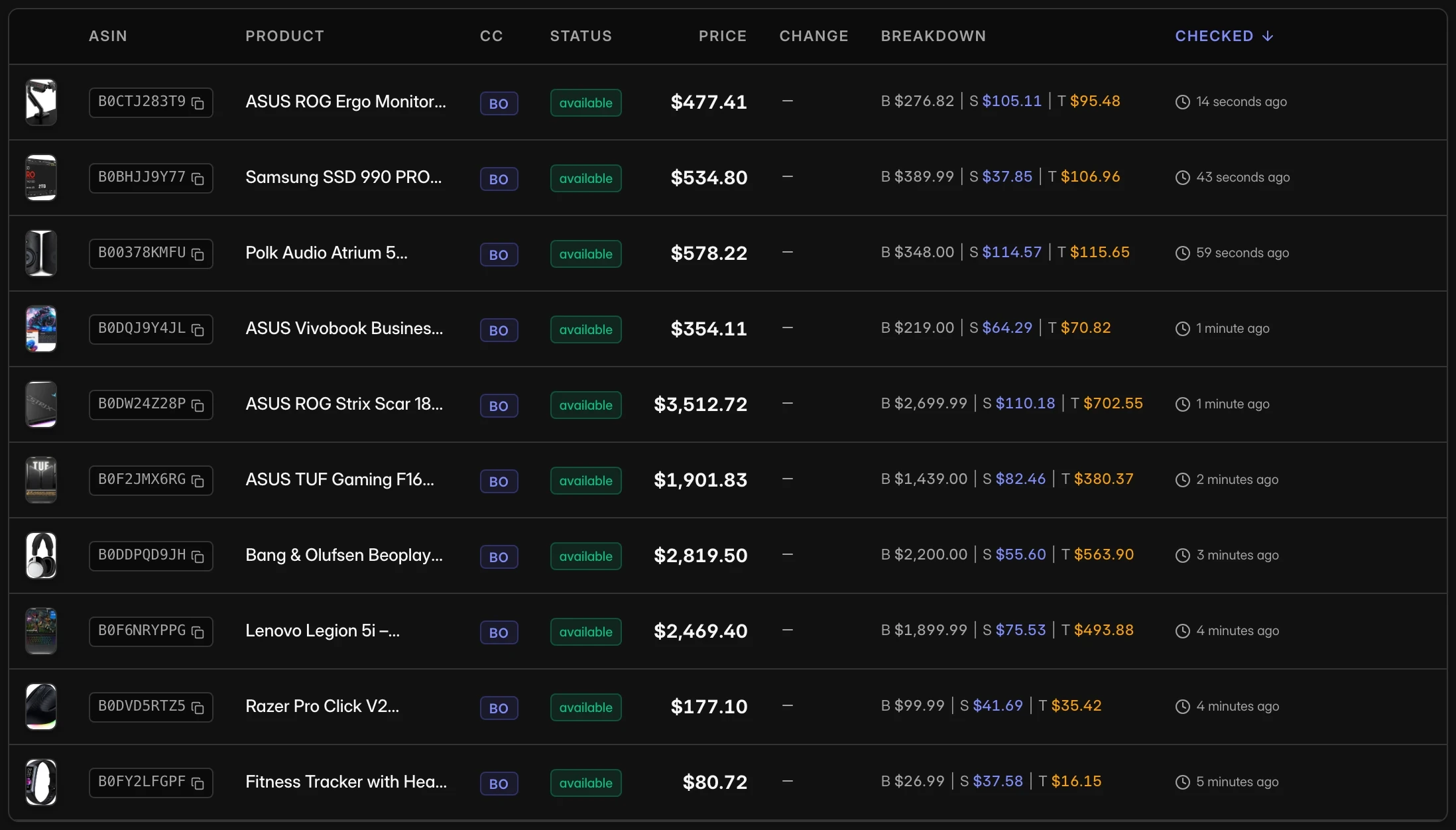Screen dimensions: 1456x830
Task: Sort table by CHANGE column header
Action: pyautogui.click(x=814, y=36)
